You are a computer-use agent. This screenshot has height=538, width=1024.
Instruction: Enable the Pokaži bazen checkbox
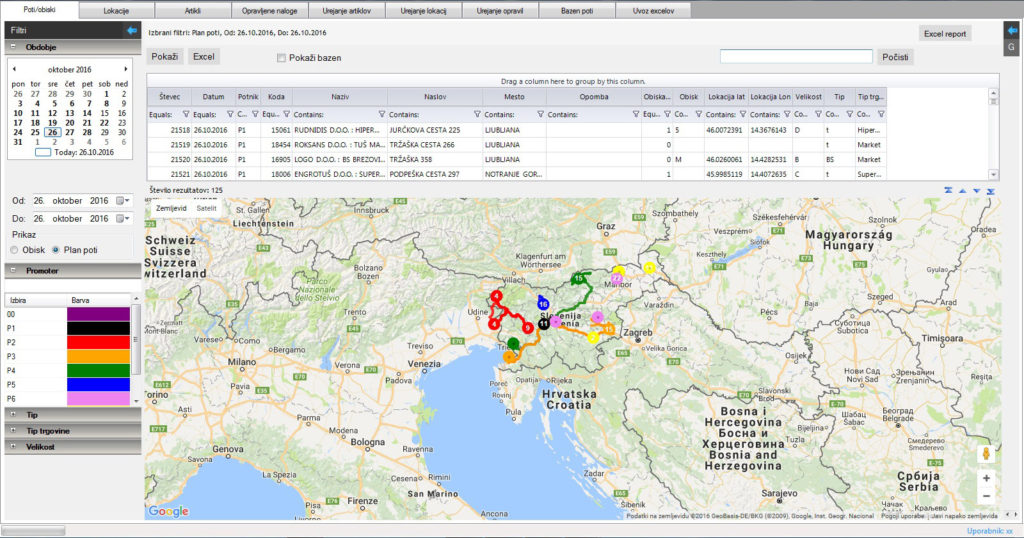tap(282, 58)
